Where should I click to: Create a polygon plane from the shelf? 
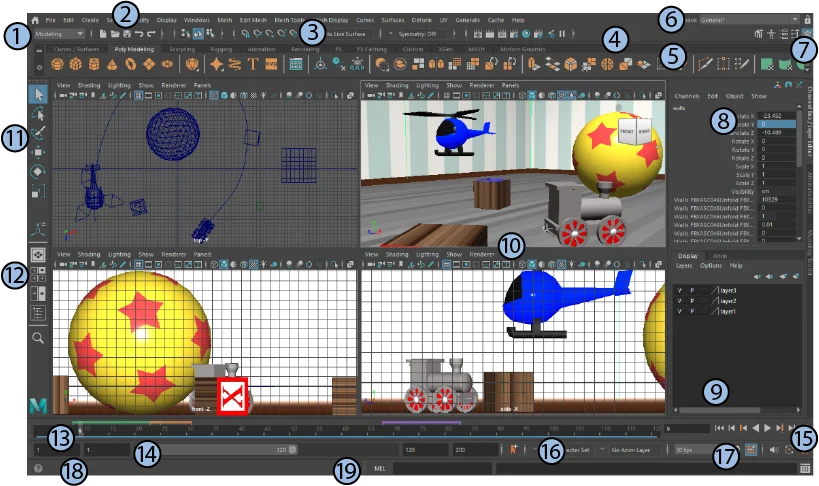pyautogui.click(x=149, y=64)
